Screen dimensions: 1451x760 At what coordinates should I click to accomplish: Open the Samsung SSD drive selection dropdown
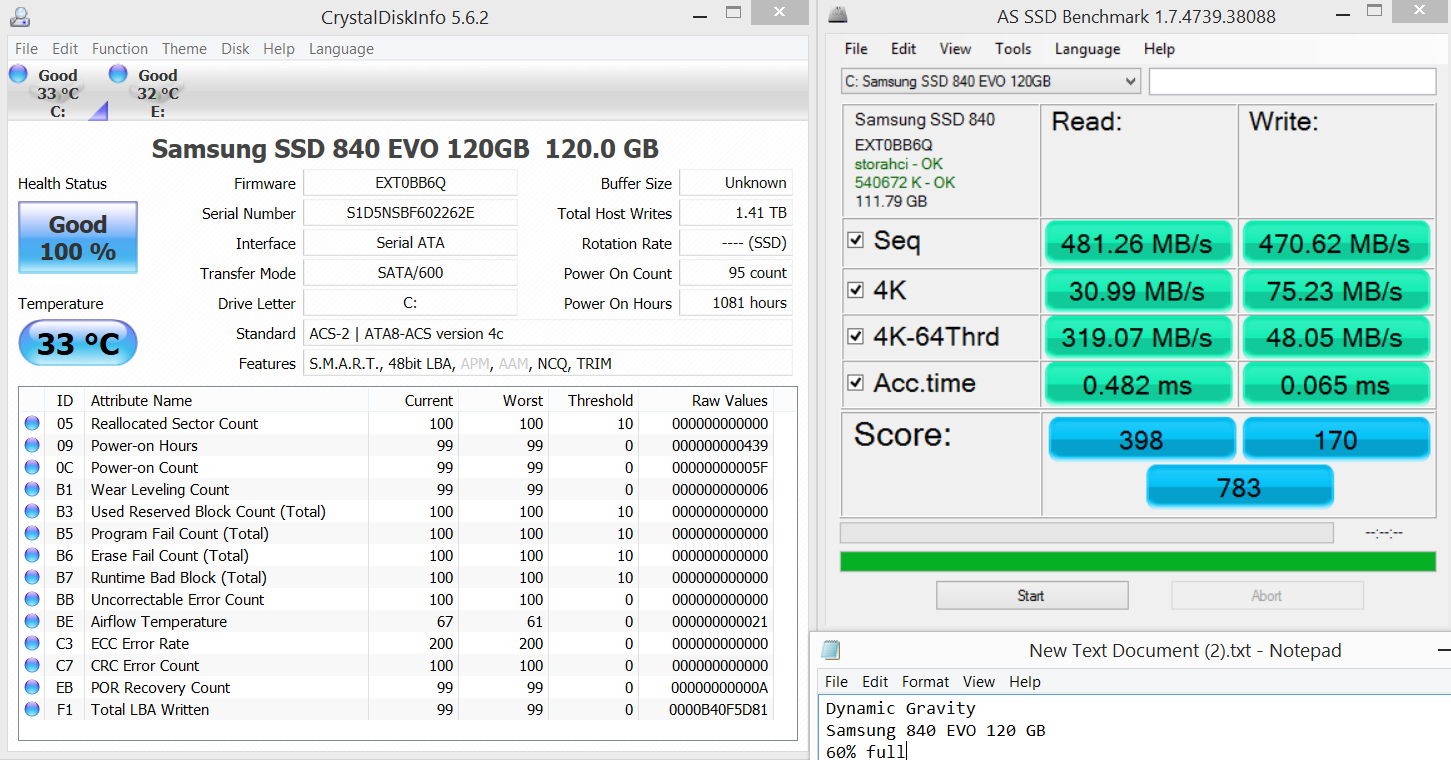[990, 82]
